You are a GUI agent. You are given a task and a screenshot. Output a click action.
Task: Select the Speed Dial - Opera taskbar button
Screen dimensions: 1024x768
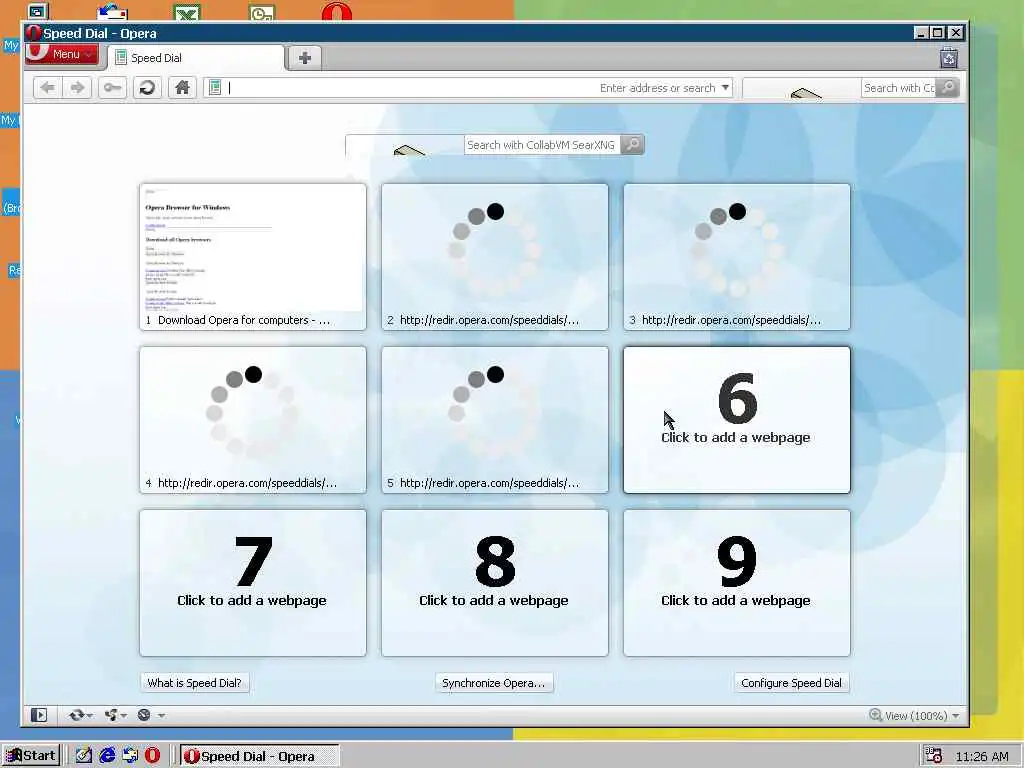click(259, 756)
